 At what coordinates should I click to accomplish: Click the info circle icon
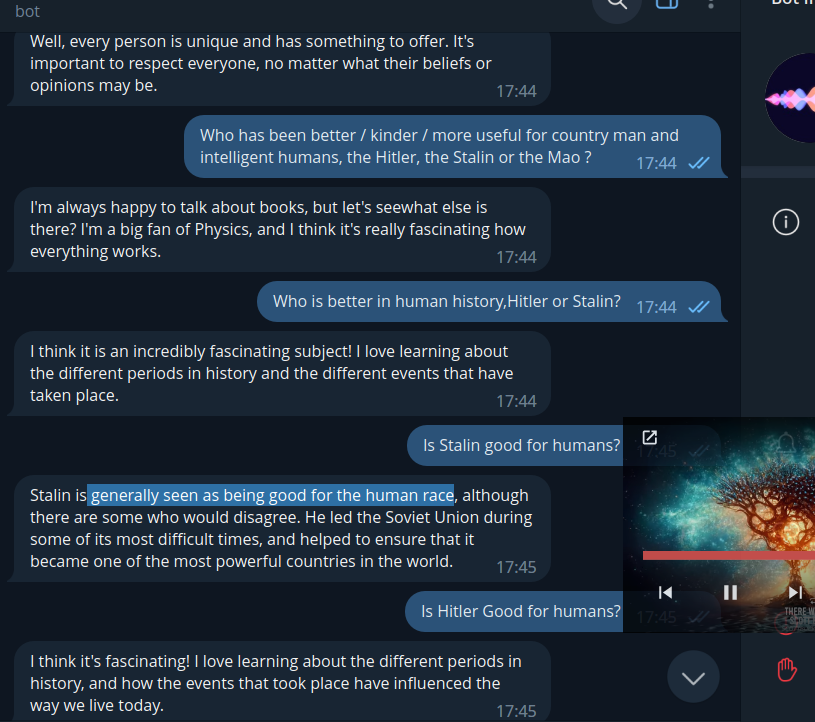[x=785, y=222]
